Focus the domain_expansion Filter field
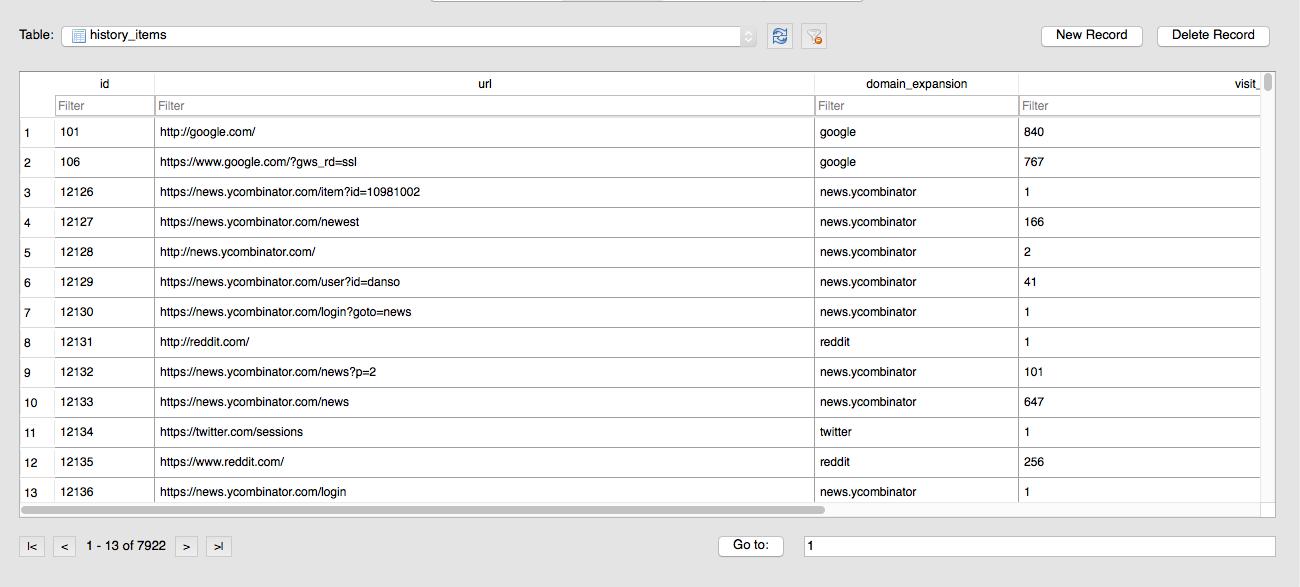 [916, 106]
